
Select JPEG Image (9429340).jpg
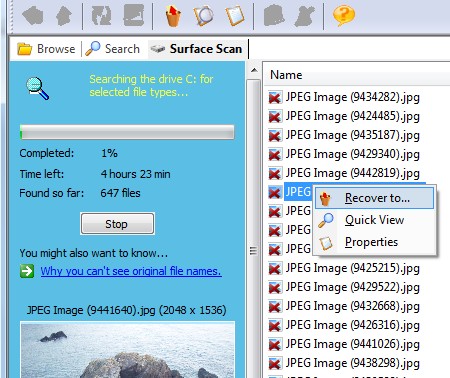point(353,154)
